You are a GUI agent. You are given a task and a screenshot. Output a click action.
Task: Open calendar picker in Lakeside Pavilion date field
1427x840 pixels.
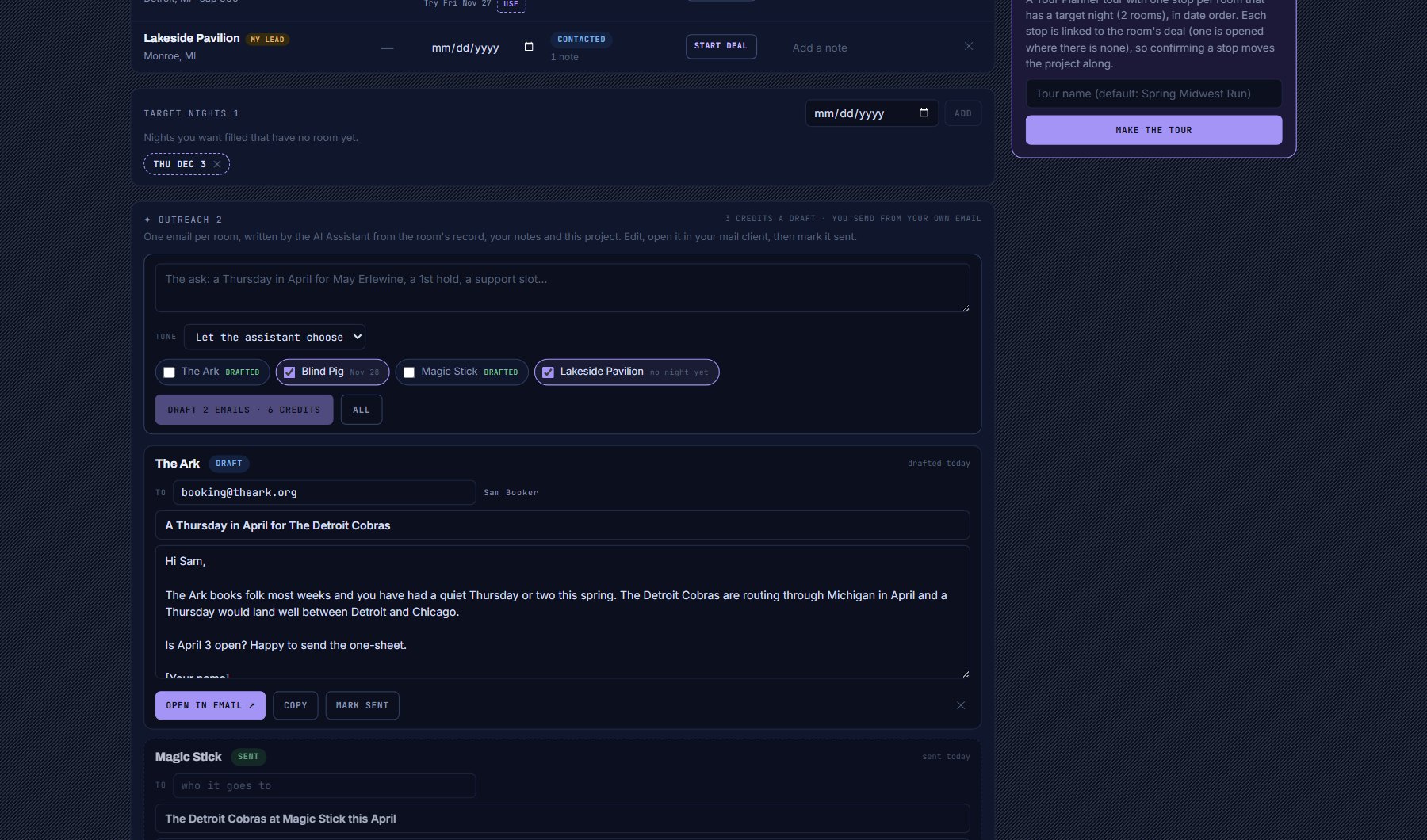pos(529,47)
